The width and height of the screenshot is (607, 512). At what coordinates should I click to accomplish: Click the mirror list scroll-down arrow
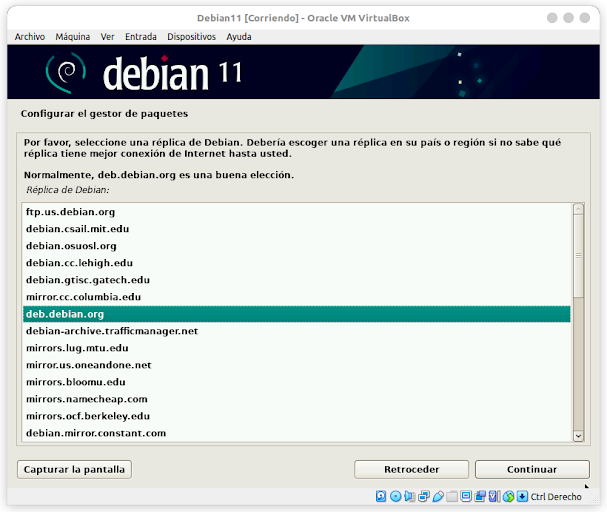pyautogui.click(x=578, y=436)
